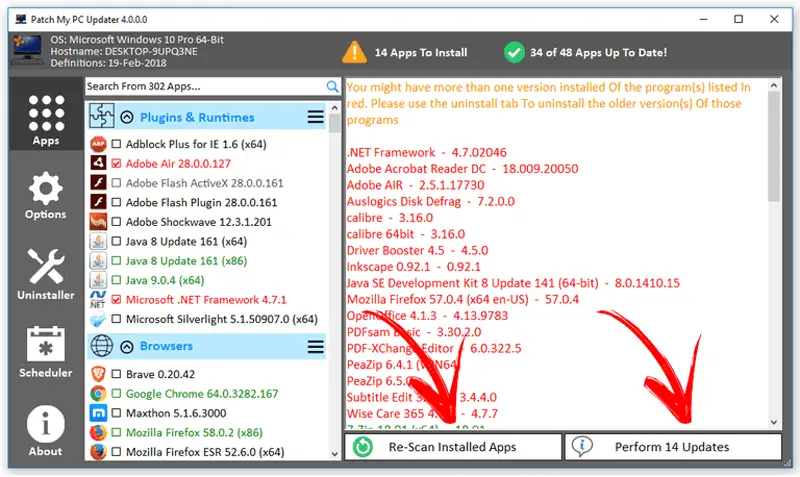Check the Adobe Flash Plugin checkbox
This screenshot has height=477, width=800.
(116, 203)
